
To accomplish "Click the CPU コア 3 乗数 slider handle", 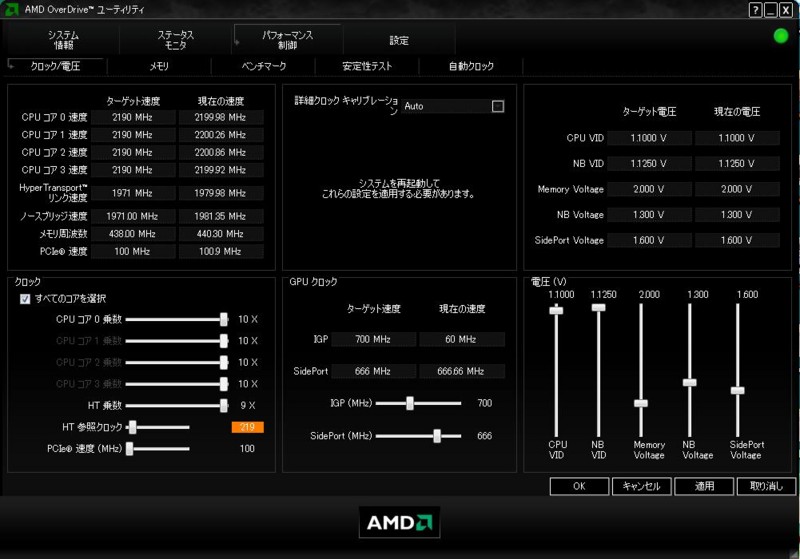I will tap(223, 384).
